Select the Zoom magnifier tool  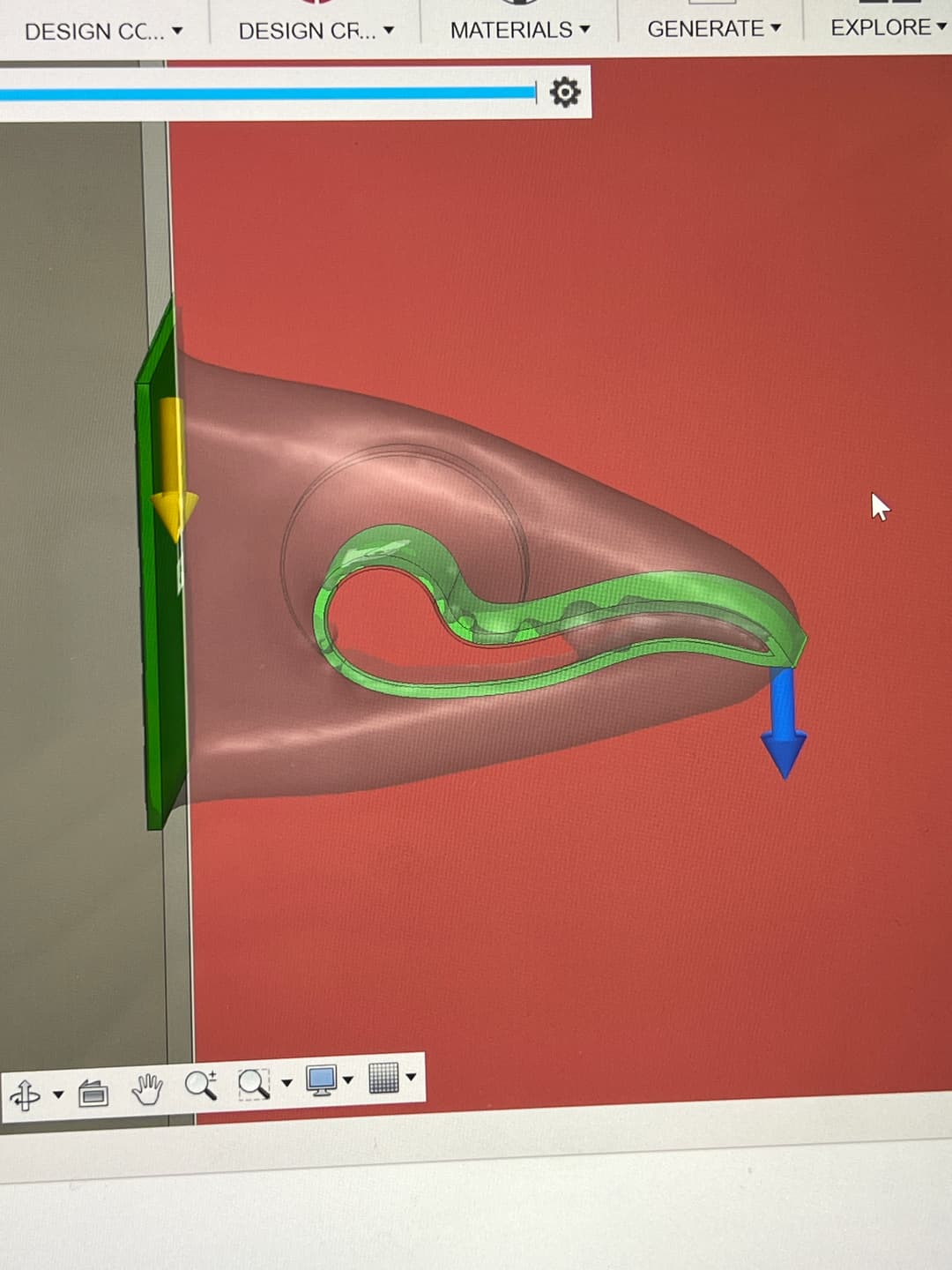[x=201, y=1085]
